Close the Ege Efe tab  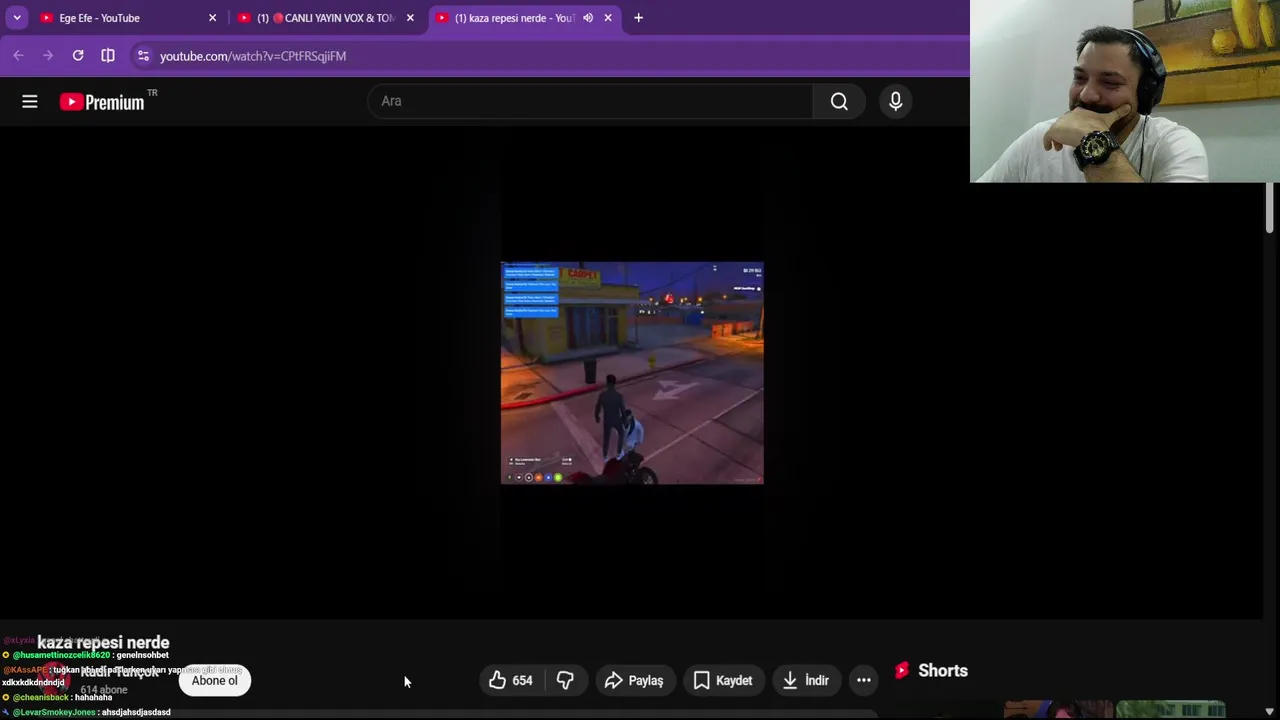pos(212,18)
